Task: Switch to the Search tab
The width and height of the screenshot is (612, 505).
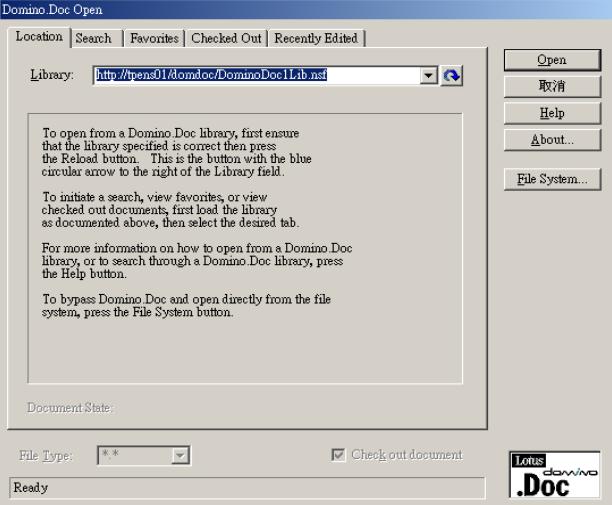Action: (x=97, y=38)
